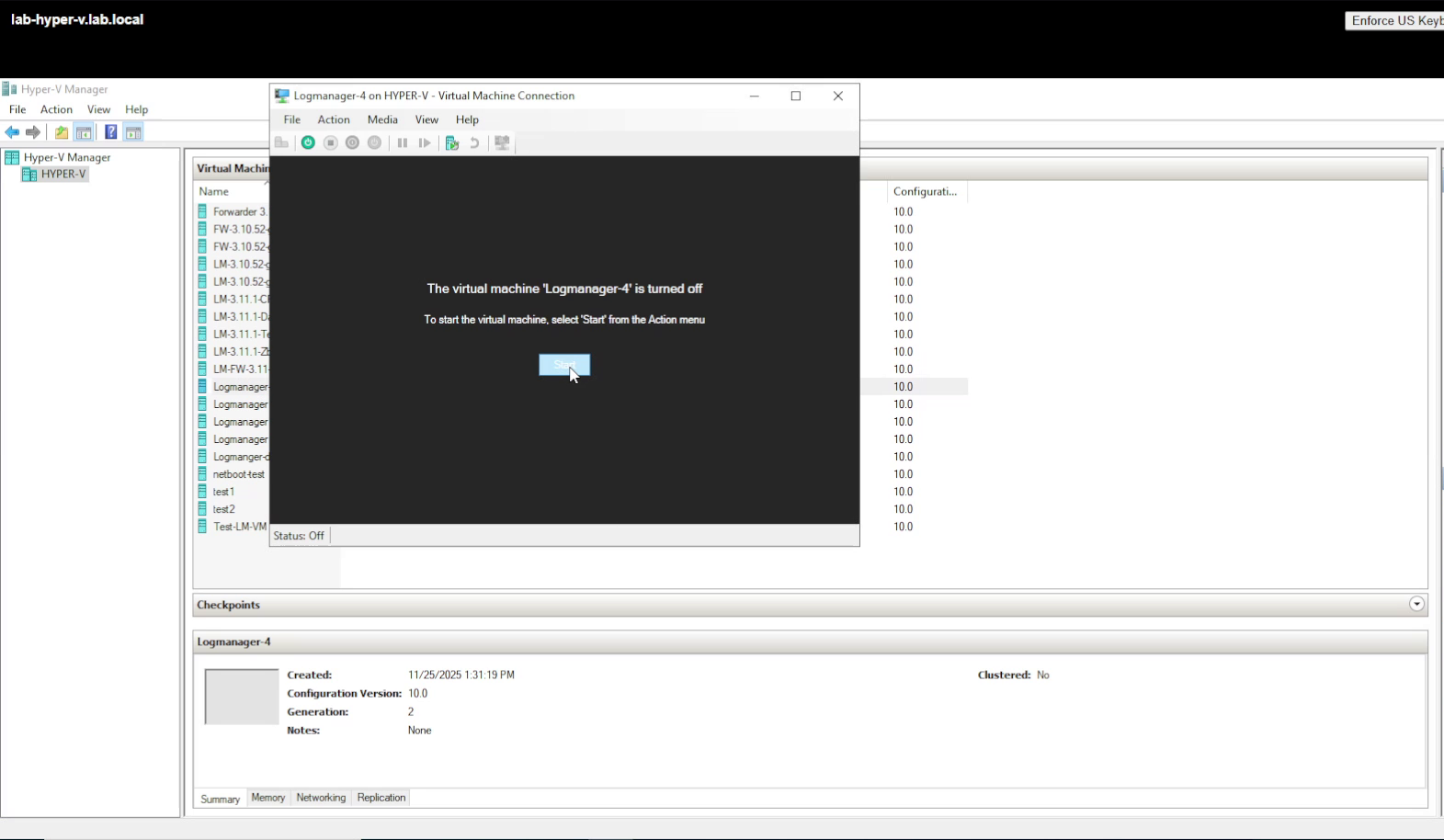Click the VM Connection window title bar icon

point(282,96)
